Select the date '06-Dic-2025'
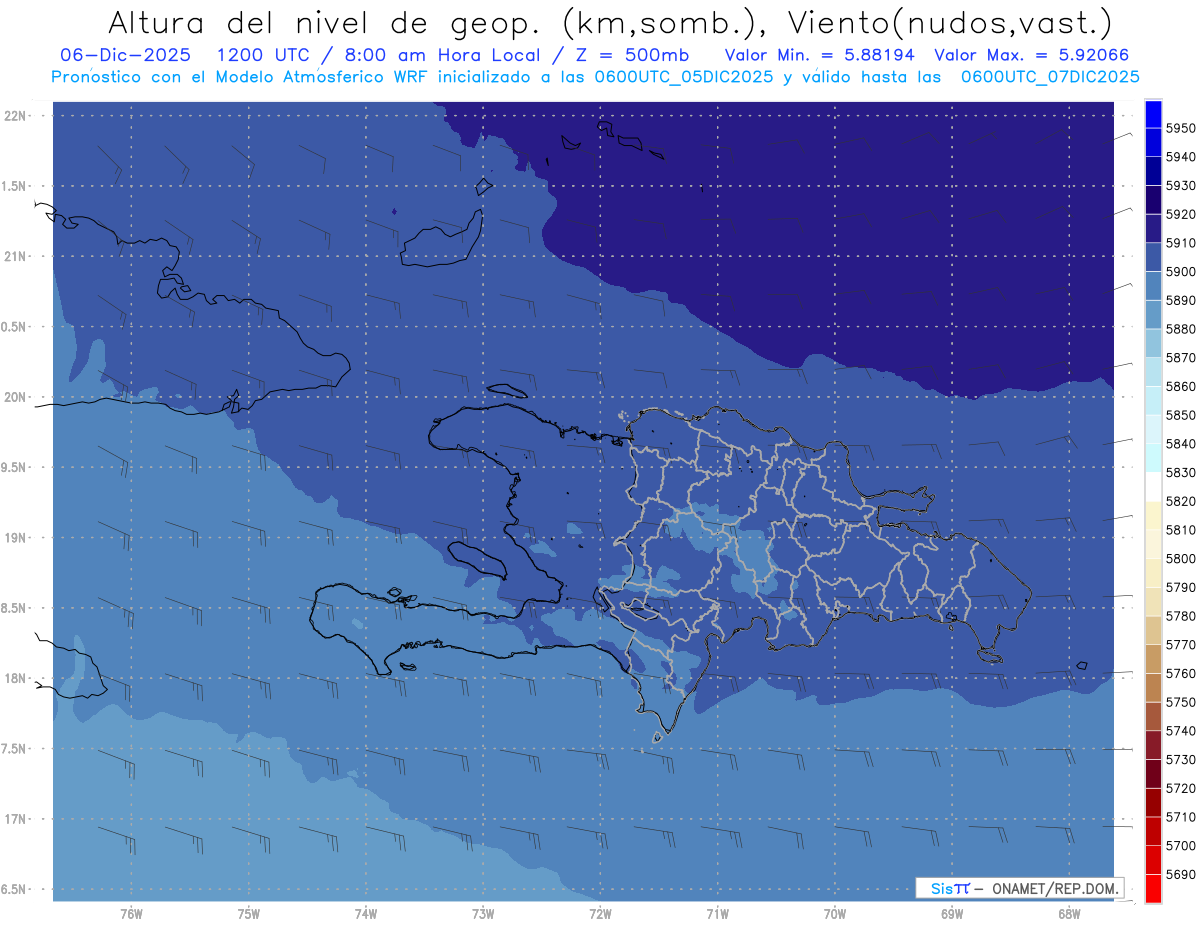This screenshot has height=927, width=1200. tap(125, 54)
